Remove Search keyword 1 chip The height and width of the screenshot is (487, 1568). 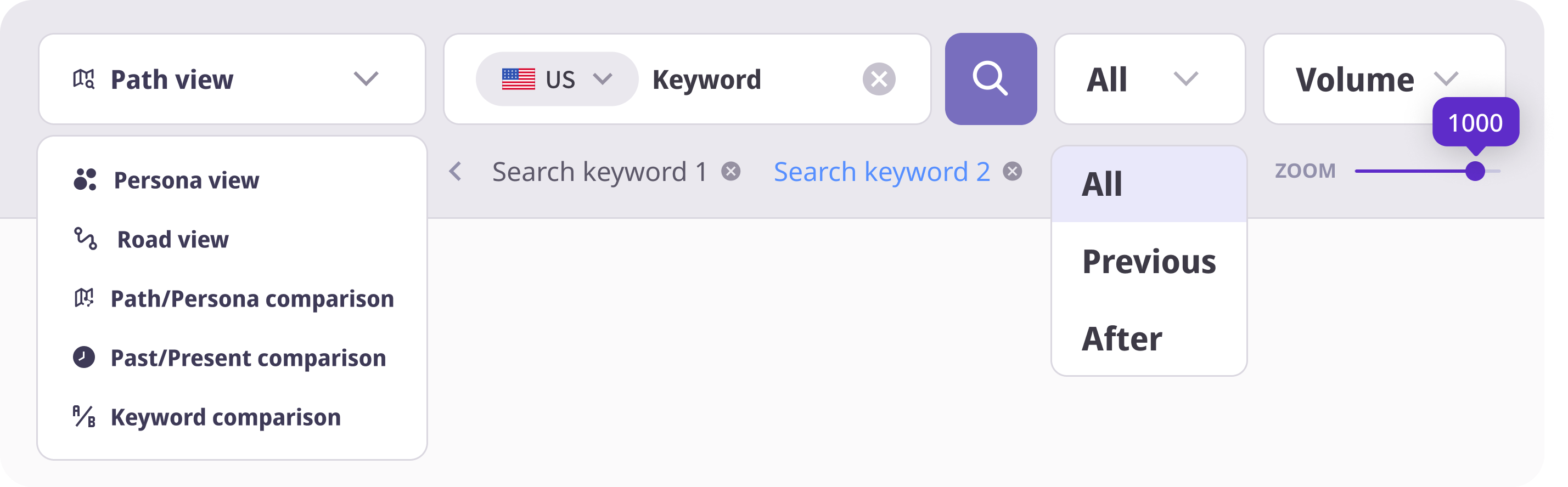tap(730, 172)
